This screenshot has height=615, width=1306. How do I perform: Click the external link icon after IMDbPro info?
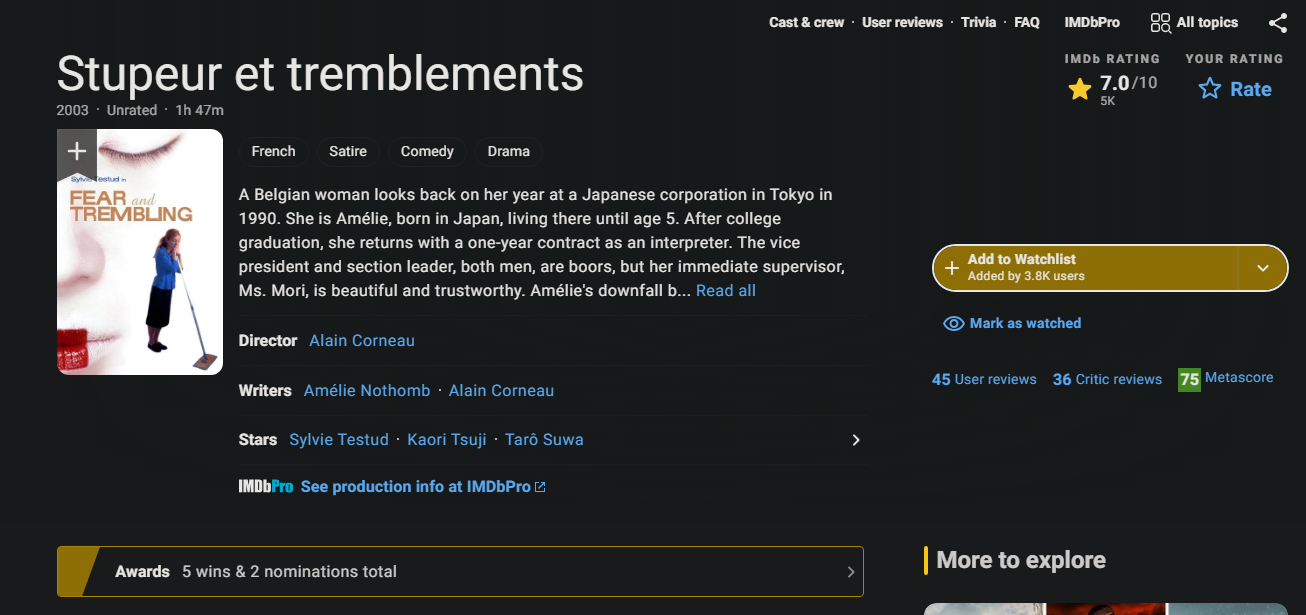(541, 487)
